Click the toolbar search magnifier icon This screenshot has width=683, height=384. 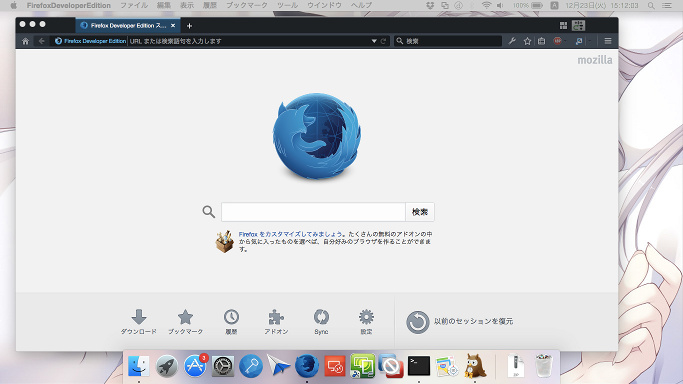pos(399,41)
